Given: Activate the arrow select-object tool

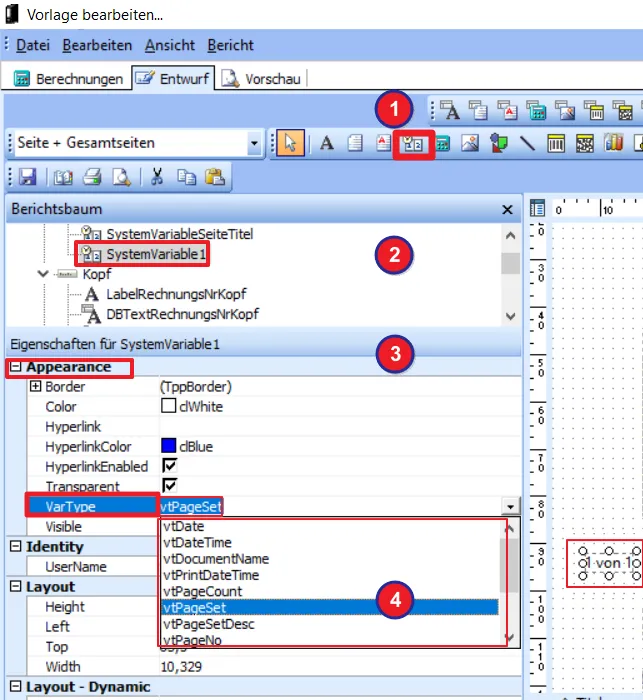Looking at the screenshot, I should tap(290, 143).
